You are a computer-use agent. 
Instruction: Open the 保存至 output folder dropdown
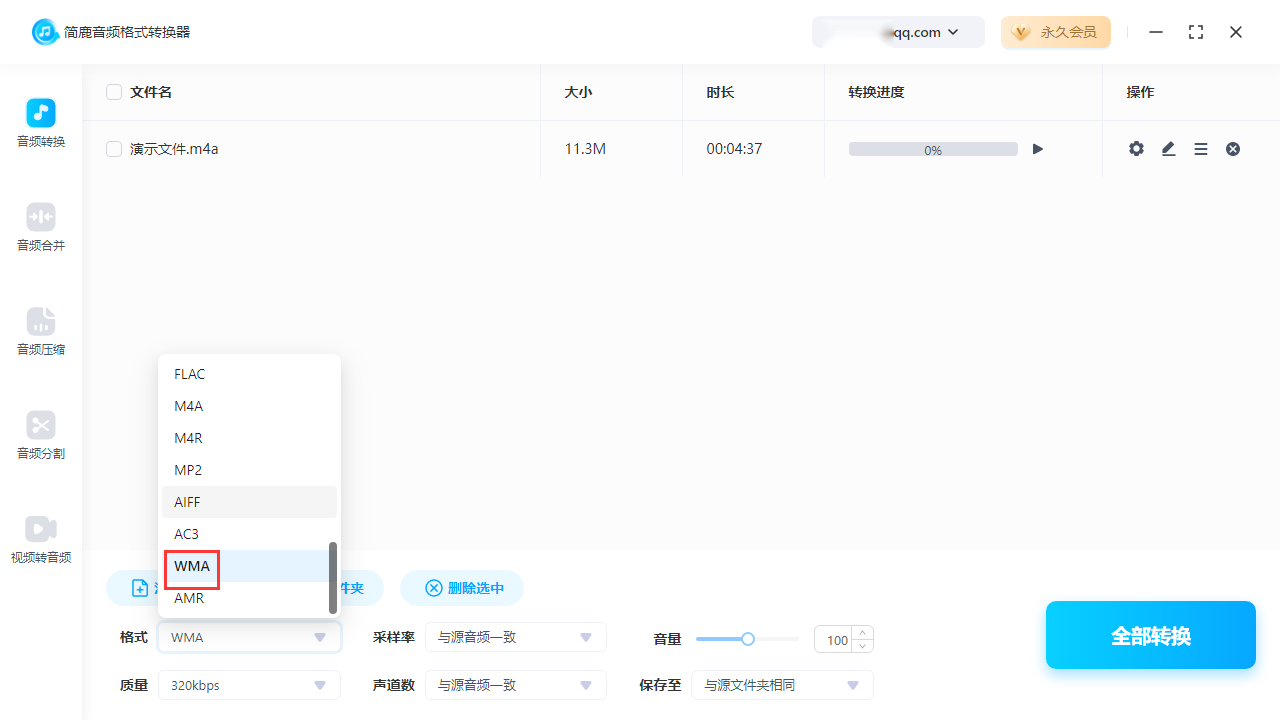(782, 685)
